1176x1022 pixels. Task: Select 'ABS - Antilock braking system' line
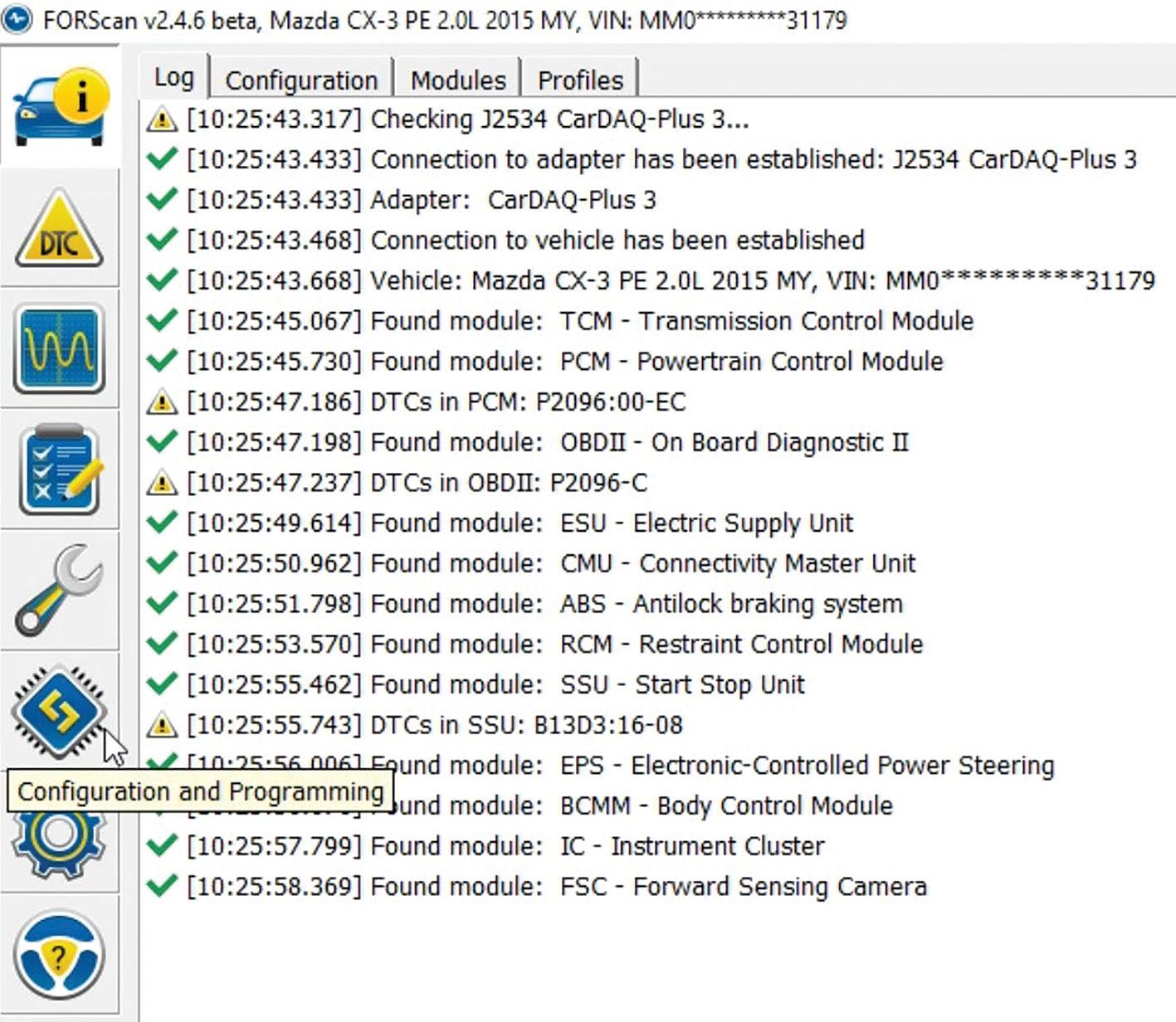544,604
